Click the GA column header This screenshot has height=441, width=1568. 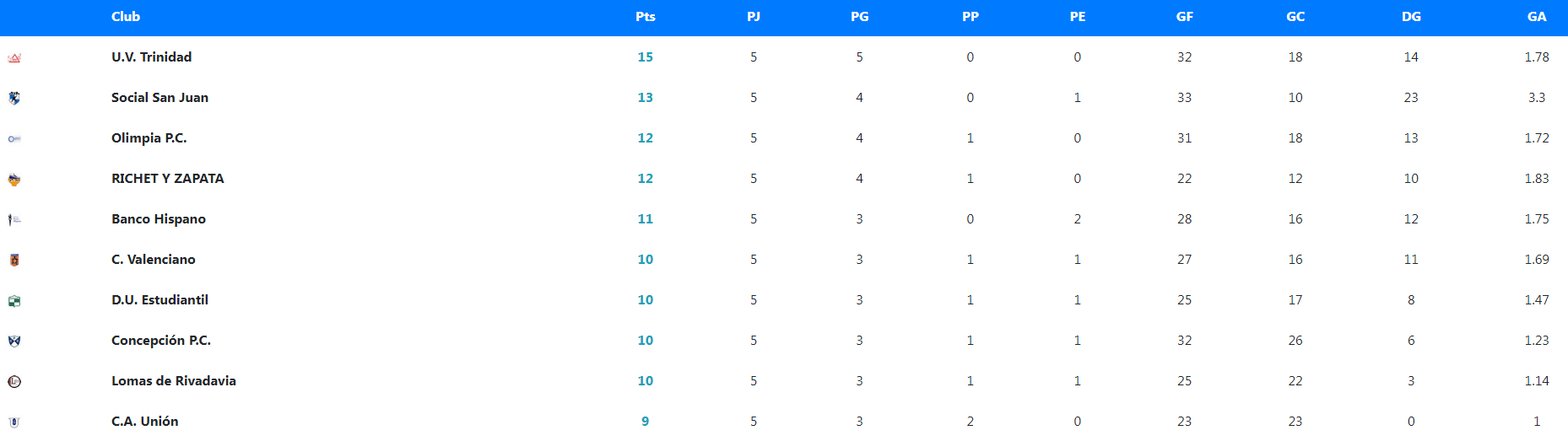coord(1537,17)
